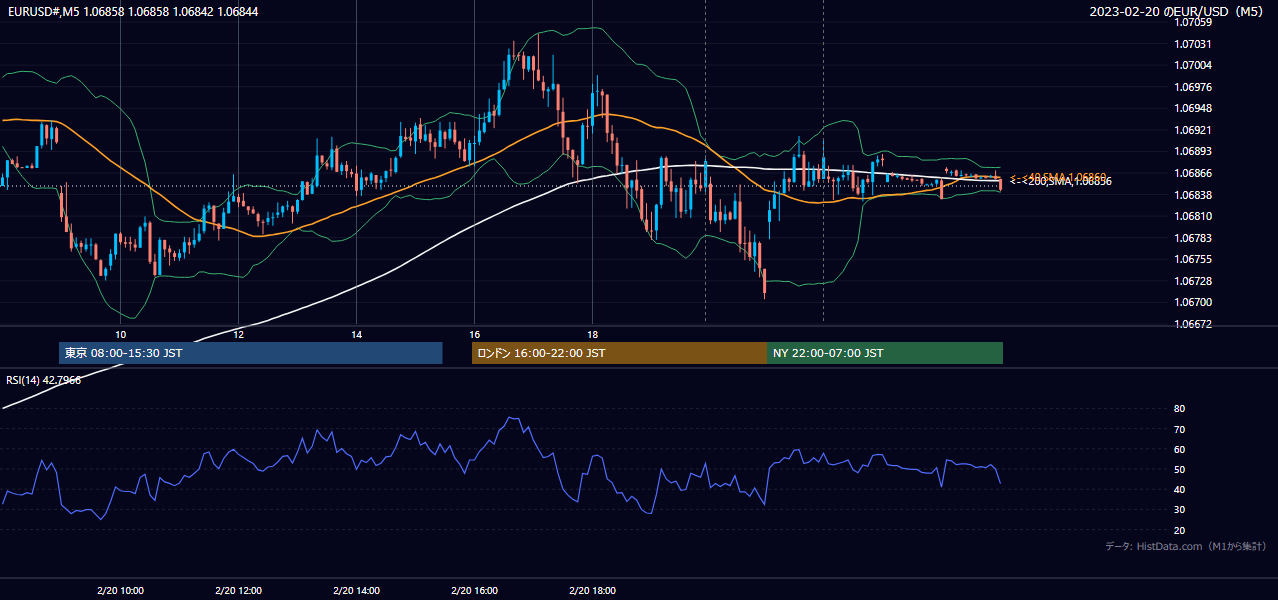Select the 東京 08:00-15:30 JST session bar
Image resolution: width=1278 pixels, height=600 pixels.
pyautogui.click(x=251, y=353)
